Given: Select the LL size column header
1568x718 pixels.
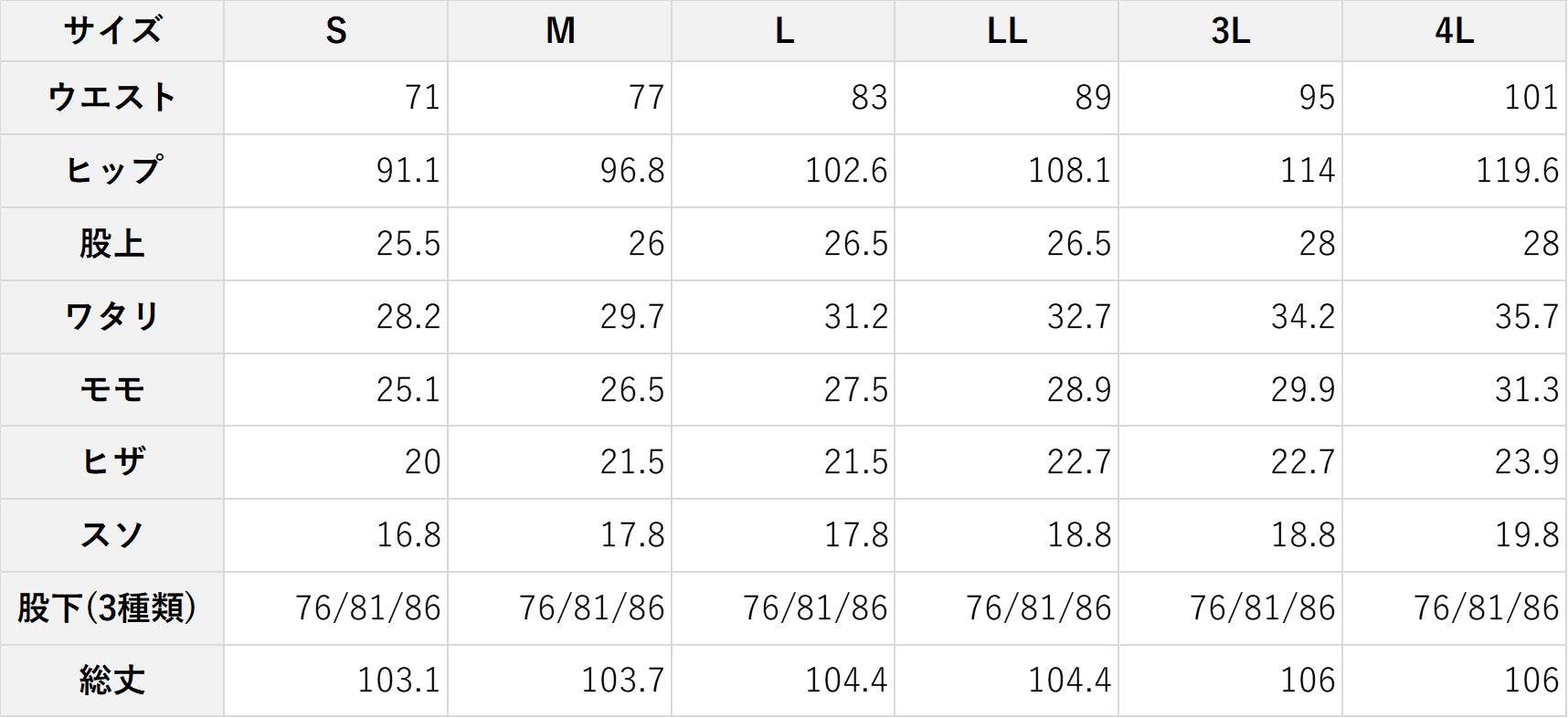Looking at the screenshot, I should tap(1007, 31).
